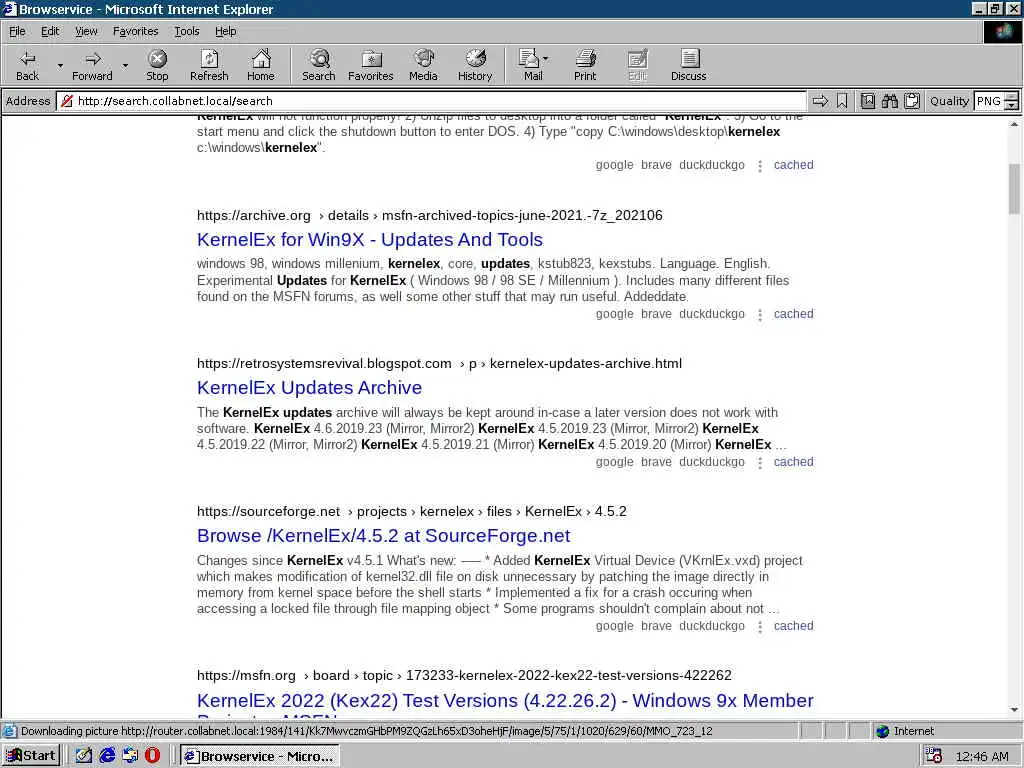Open the Discuss toolbar button

click(688, 65)
